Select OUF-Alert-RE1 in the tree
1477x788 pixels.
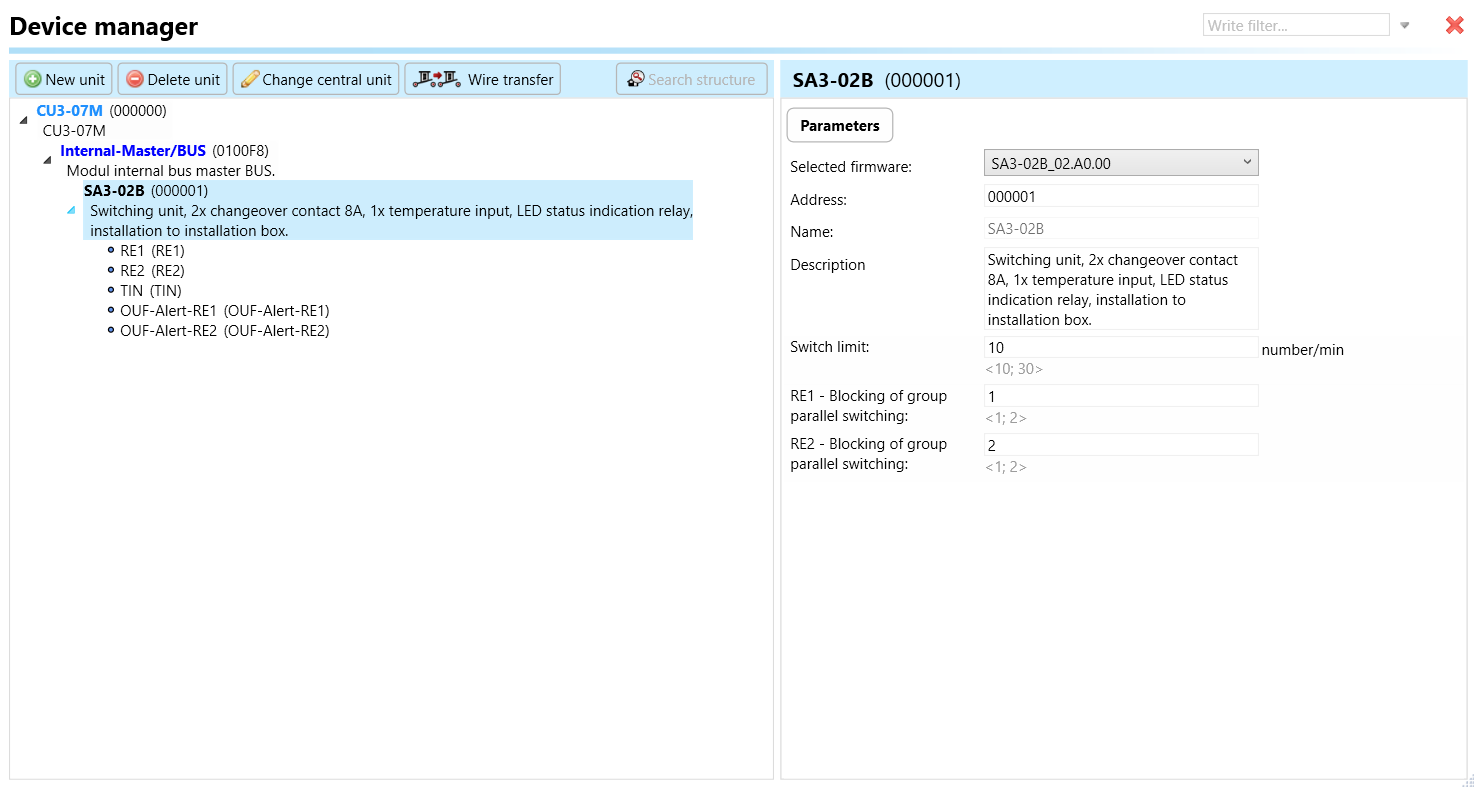(224, 311)
